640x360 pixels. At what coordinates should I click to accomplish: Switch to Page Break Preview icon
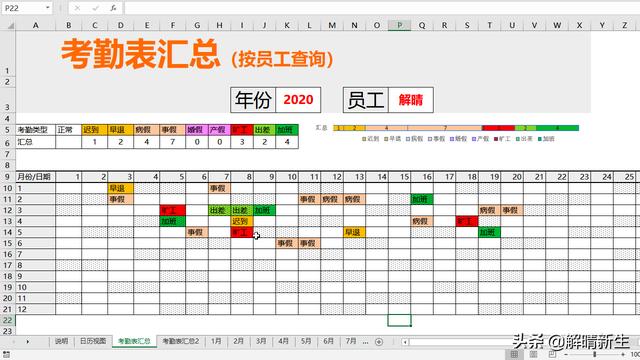(x=552, y=354)
